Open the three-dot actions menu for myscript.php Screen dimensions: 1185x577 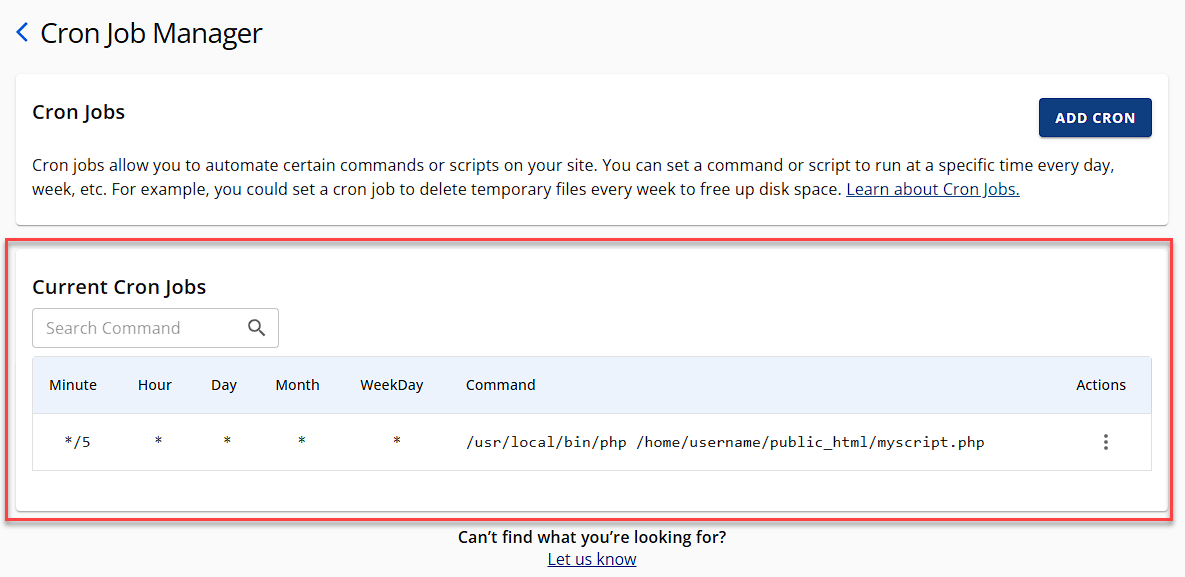tap(1105, 442)
